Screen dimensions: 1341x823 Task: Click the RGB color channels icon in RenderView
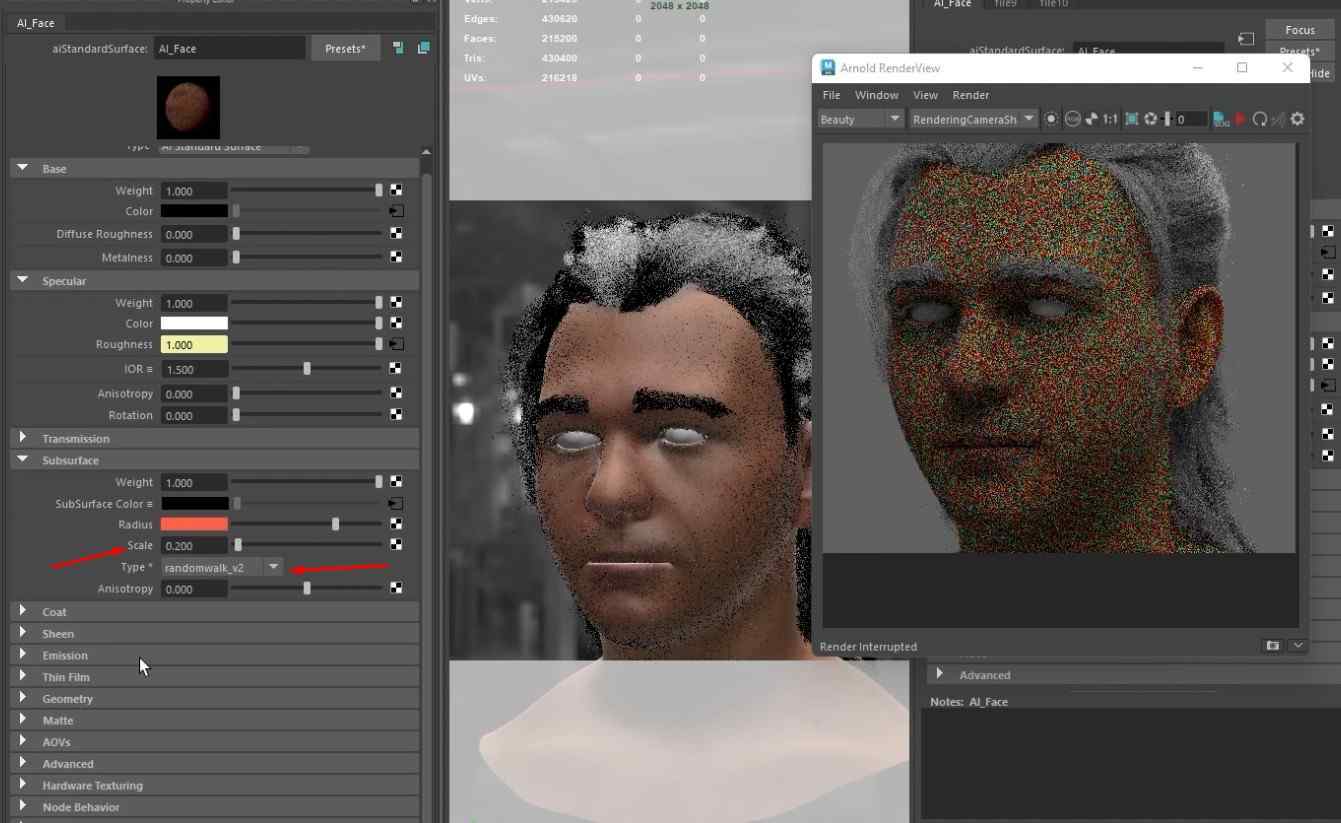pos(1072,119)
